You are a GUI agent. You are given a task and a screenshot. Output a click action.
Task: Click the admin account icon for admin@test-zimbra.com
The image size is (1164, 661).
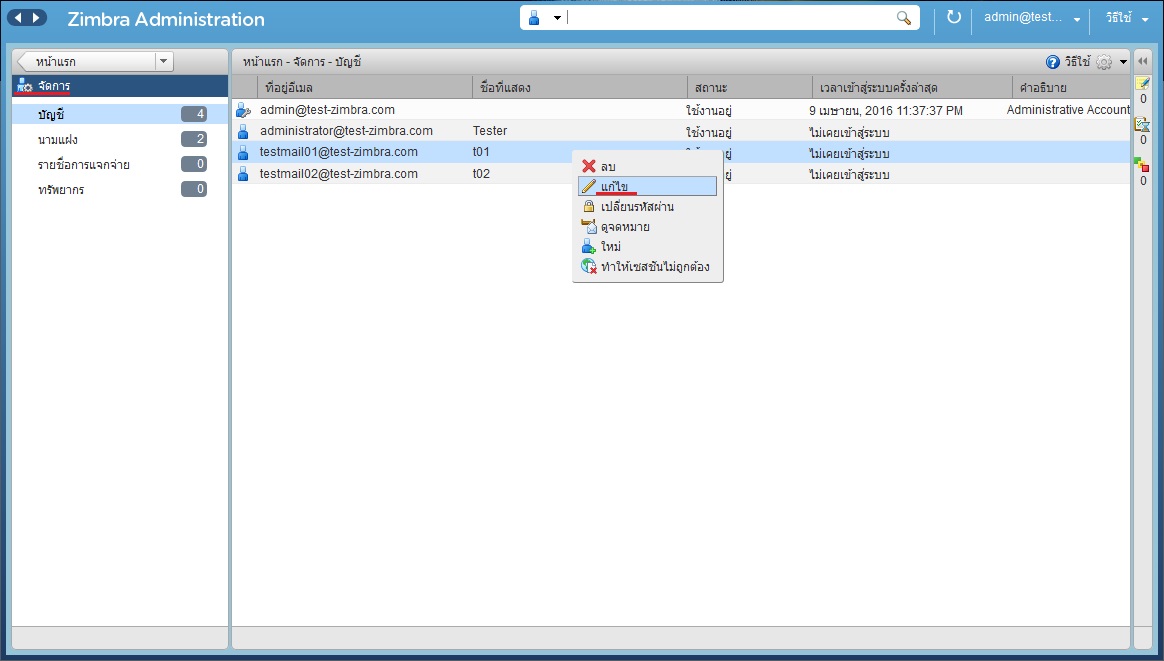tap(243, 111)
